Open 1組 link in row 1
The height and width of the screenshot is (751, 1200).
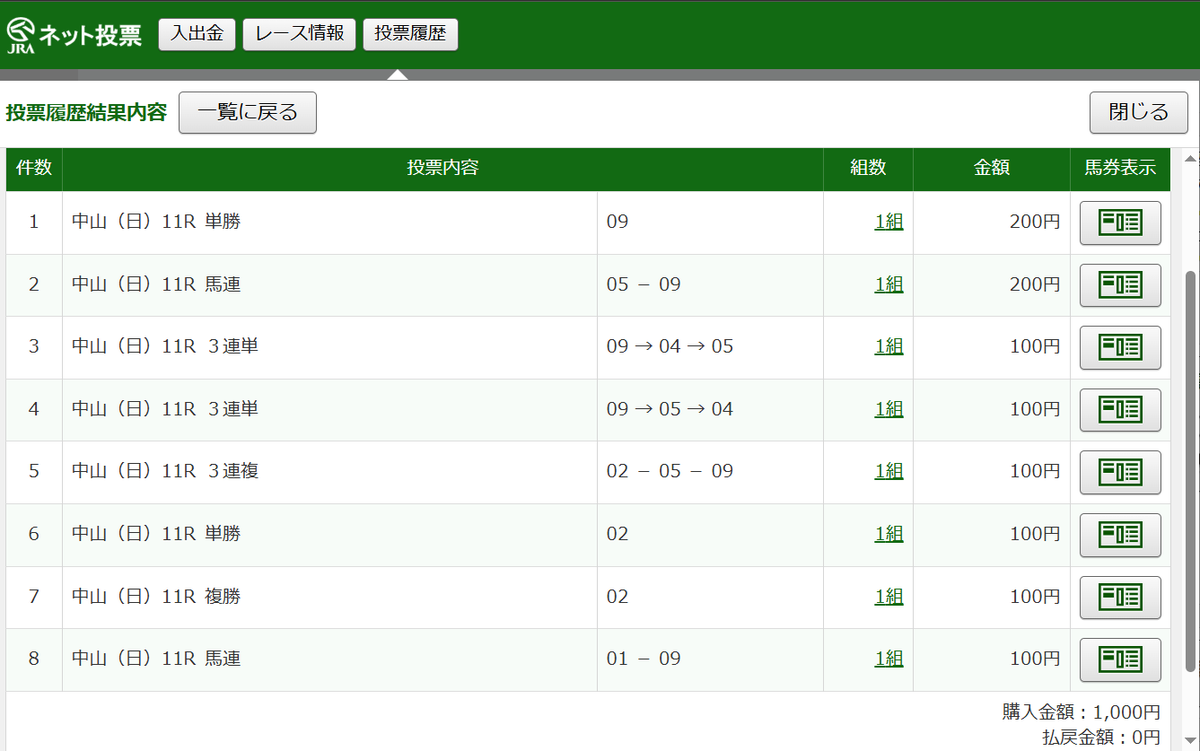[888, 222]
